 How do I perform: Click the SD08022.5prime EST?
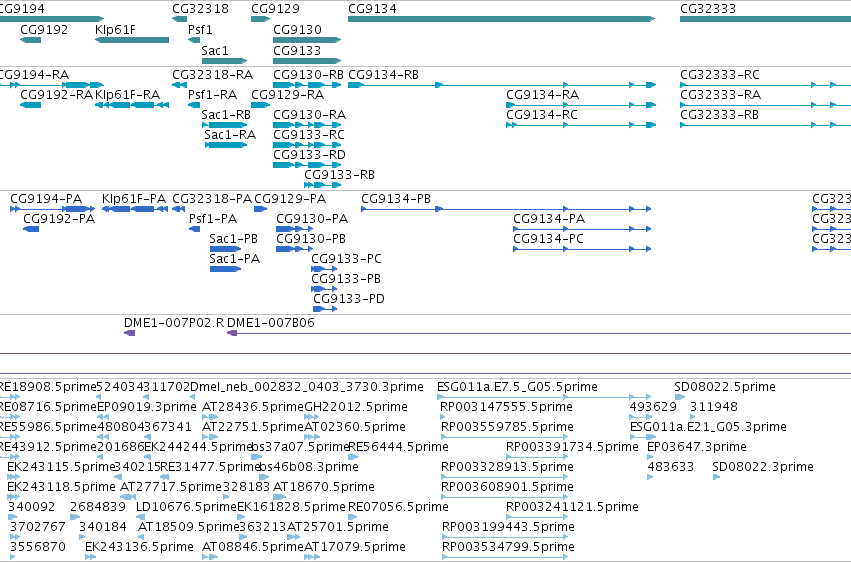tap(679, 398)
